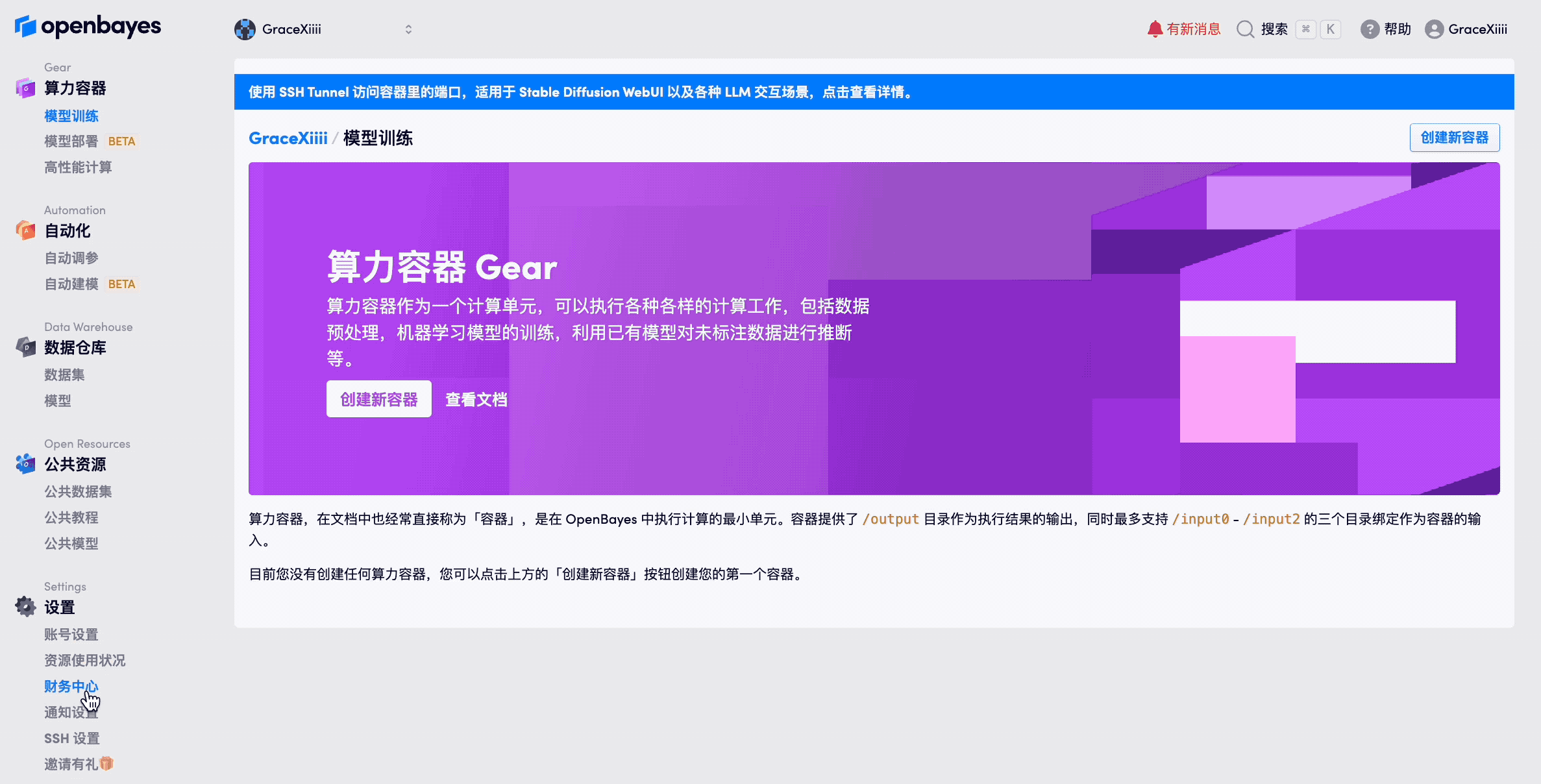The image size is (1541, 784).
Task: Open the 设置 settings gear icon
Action: click(x=25, y=607)
